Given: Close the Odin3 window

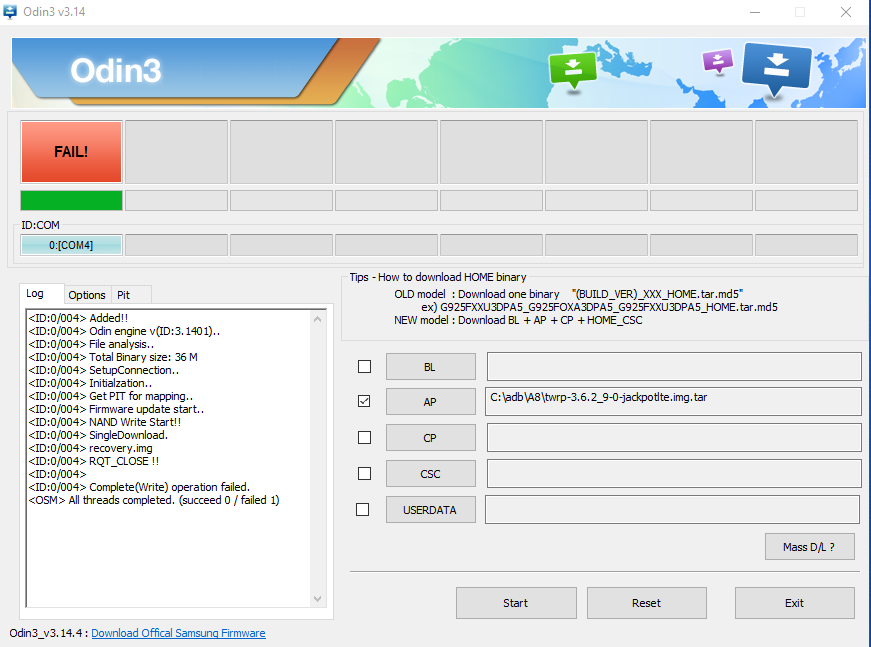Looking at the screenshot, I should pos(846,12).
